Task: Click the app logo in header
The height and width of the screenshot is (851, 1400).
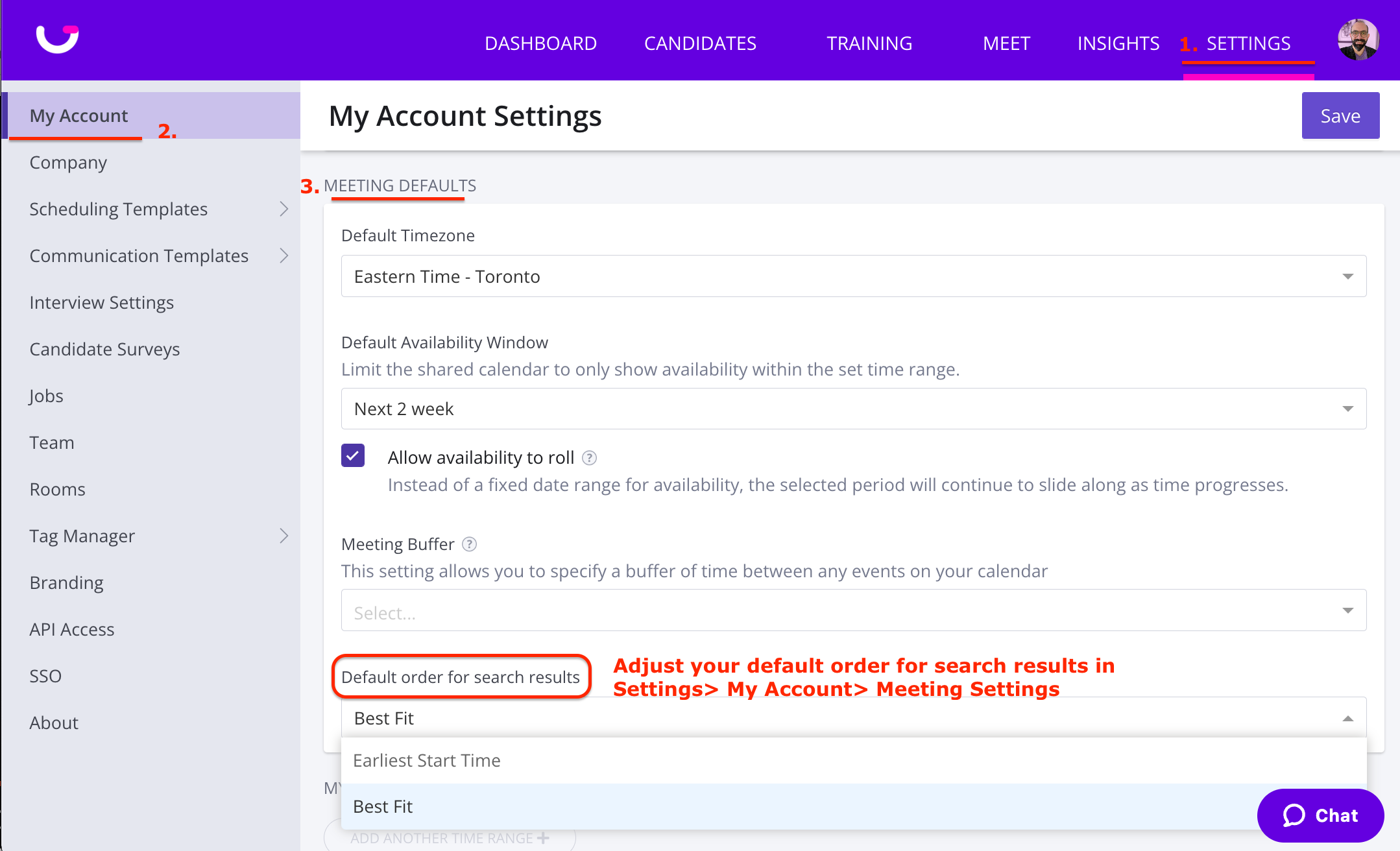Action: [x=57, y=40]
